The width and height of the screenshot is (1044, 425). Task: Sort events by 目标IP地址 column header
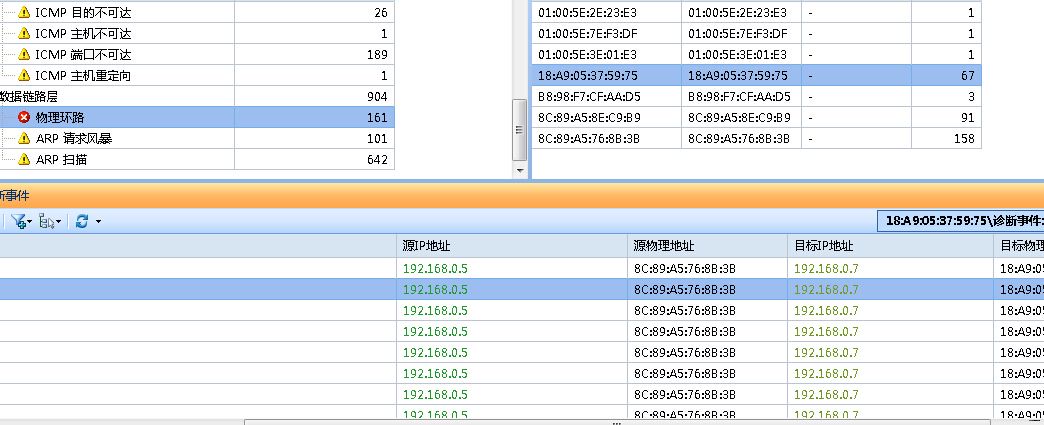tap(890, 246)
